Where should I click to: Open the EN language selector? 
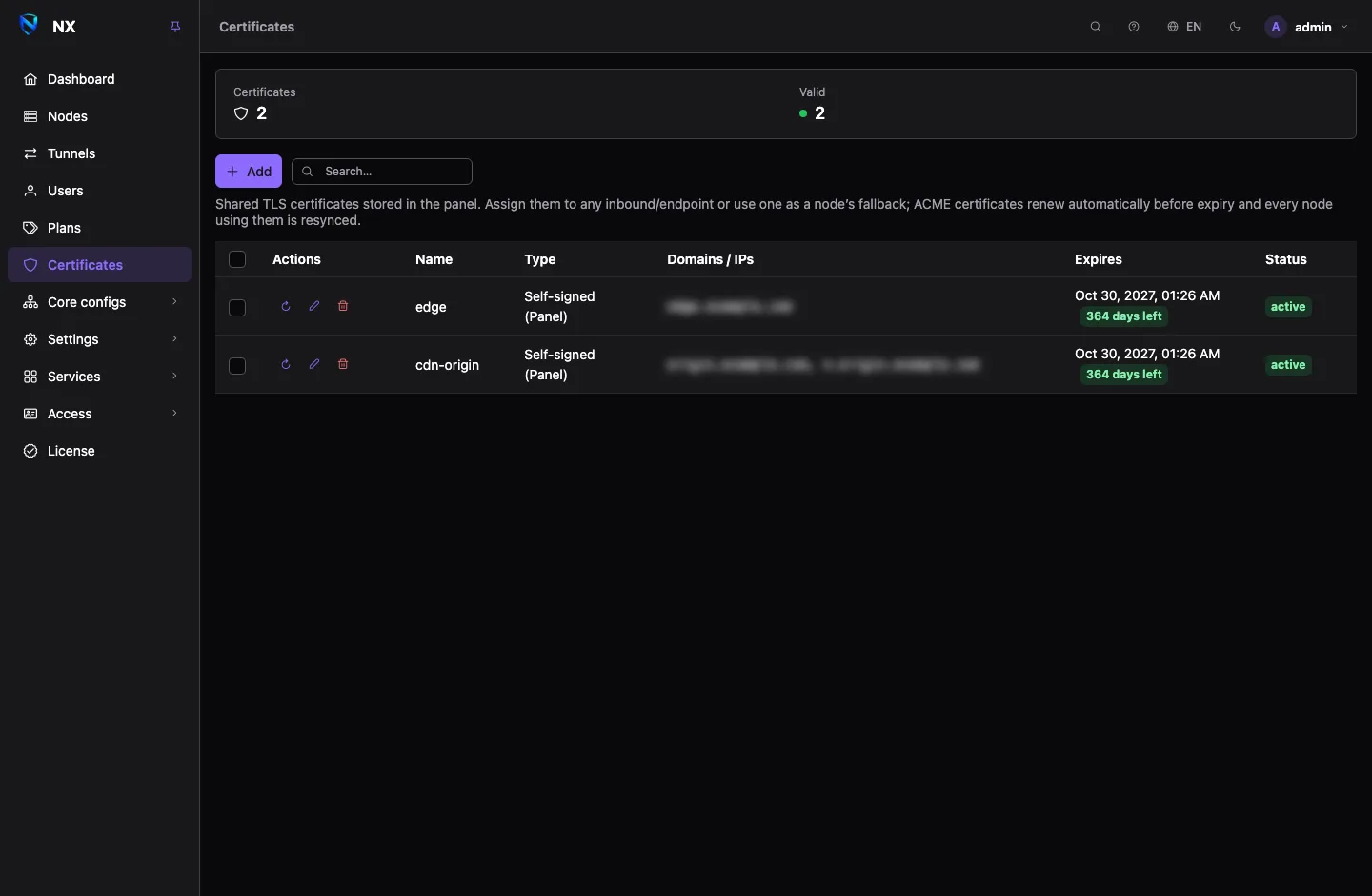point(1184,27)
